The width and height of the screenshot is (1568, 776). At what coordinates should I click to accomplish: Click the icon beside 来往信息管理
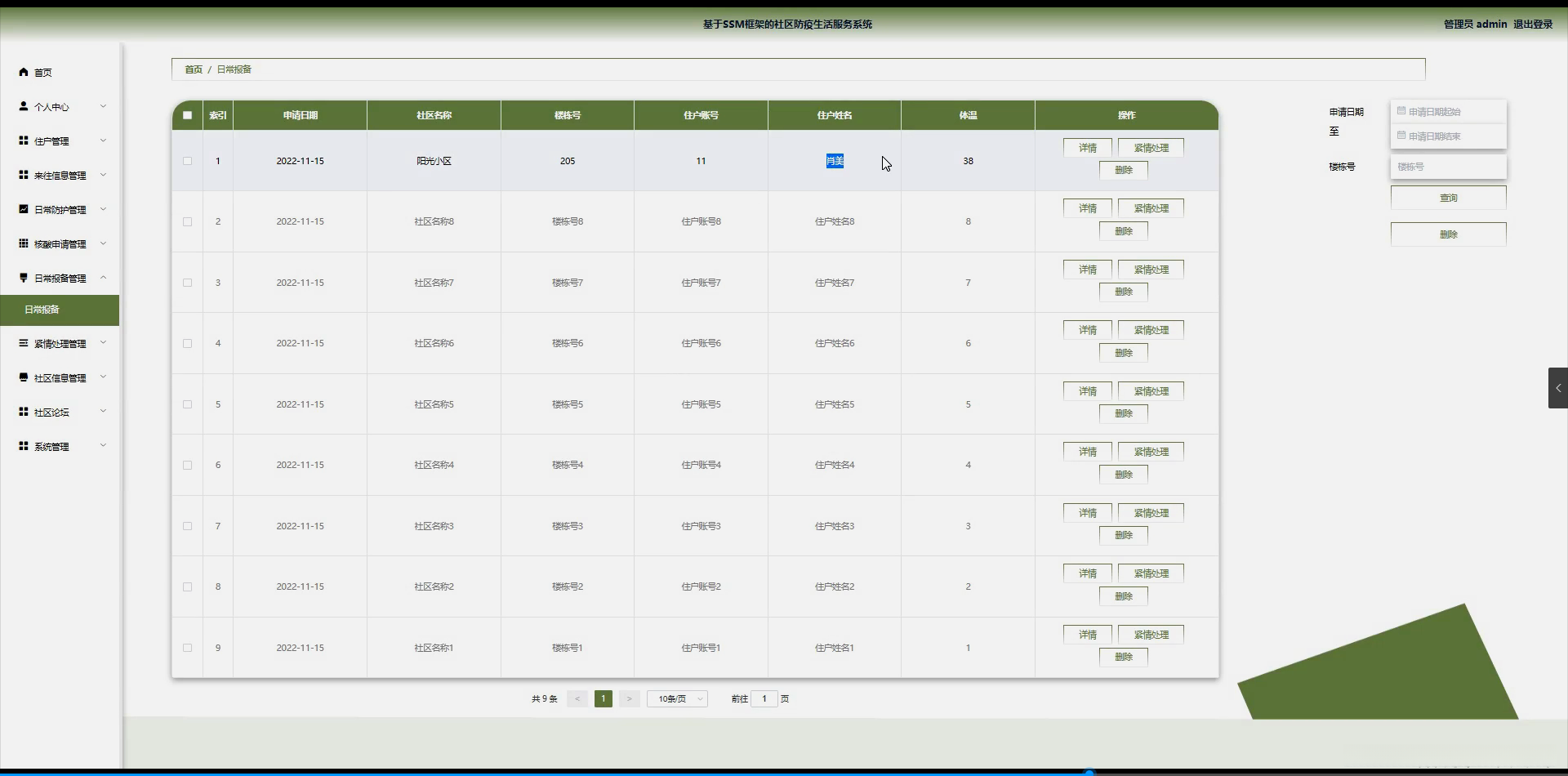click(24, 175)
